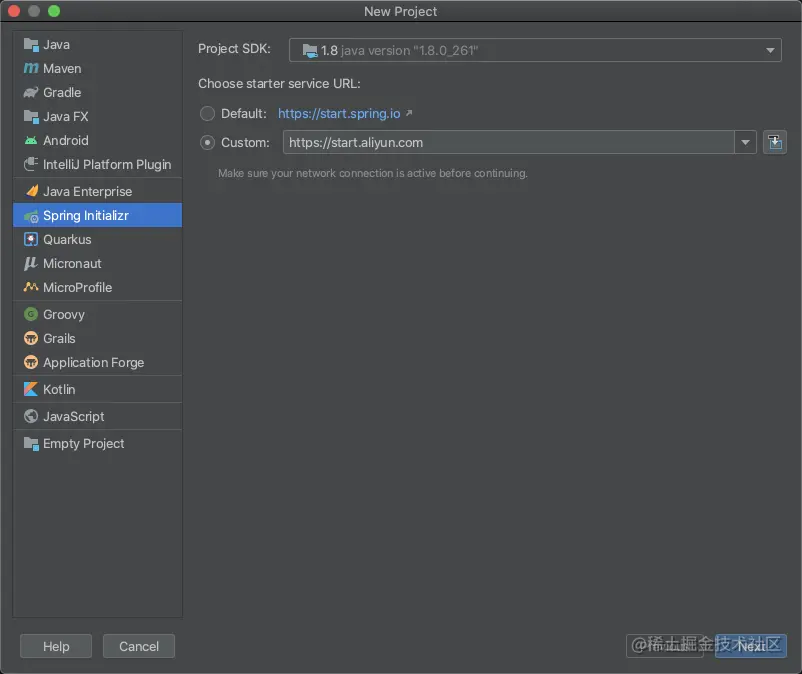
Task: Click the Previous button left of Next
Action: (x=665, y=646)
